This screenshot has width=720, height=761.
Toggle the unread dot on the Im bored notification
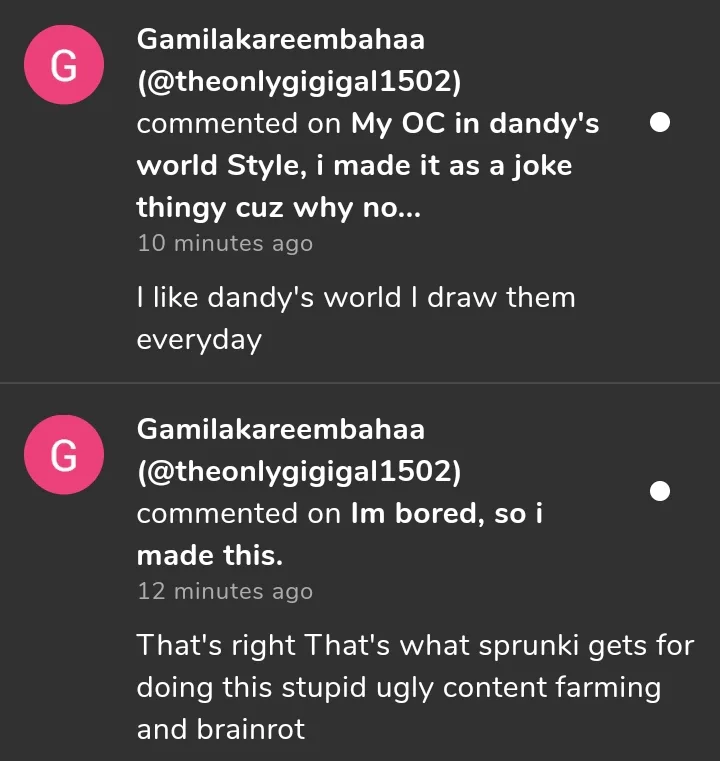[659, 491]
